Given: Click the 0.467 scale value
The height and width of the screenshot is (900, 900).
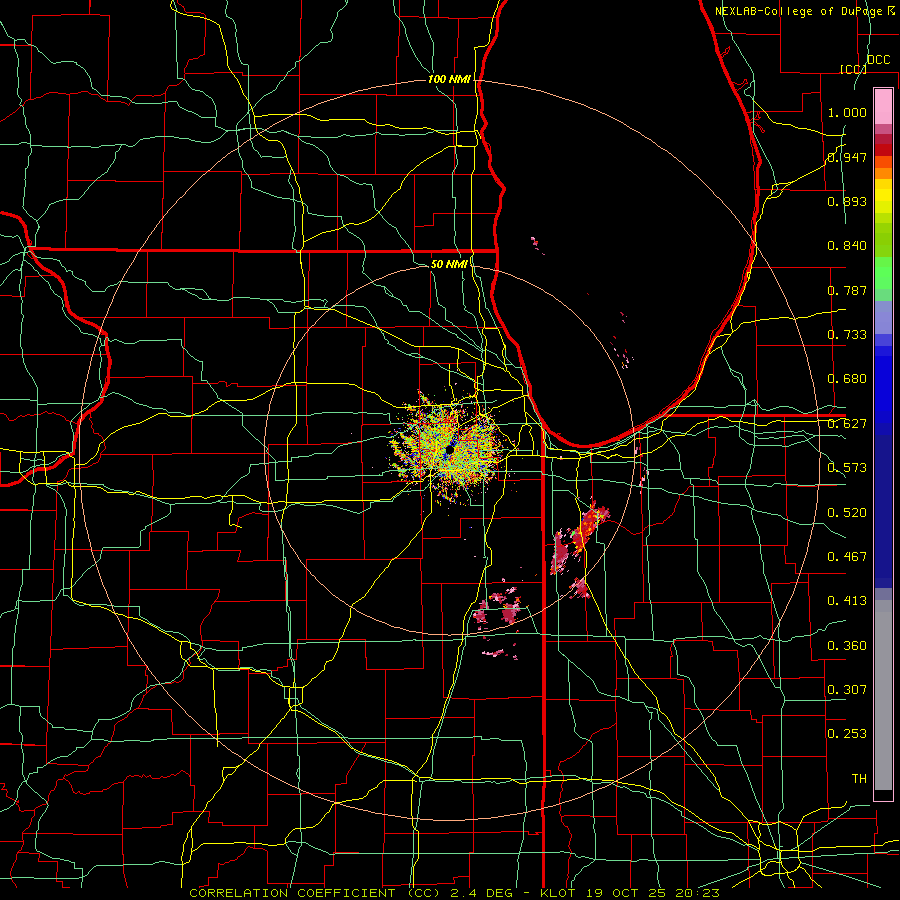Looking at the screenshot, I should [847, 557].
